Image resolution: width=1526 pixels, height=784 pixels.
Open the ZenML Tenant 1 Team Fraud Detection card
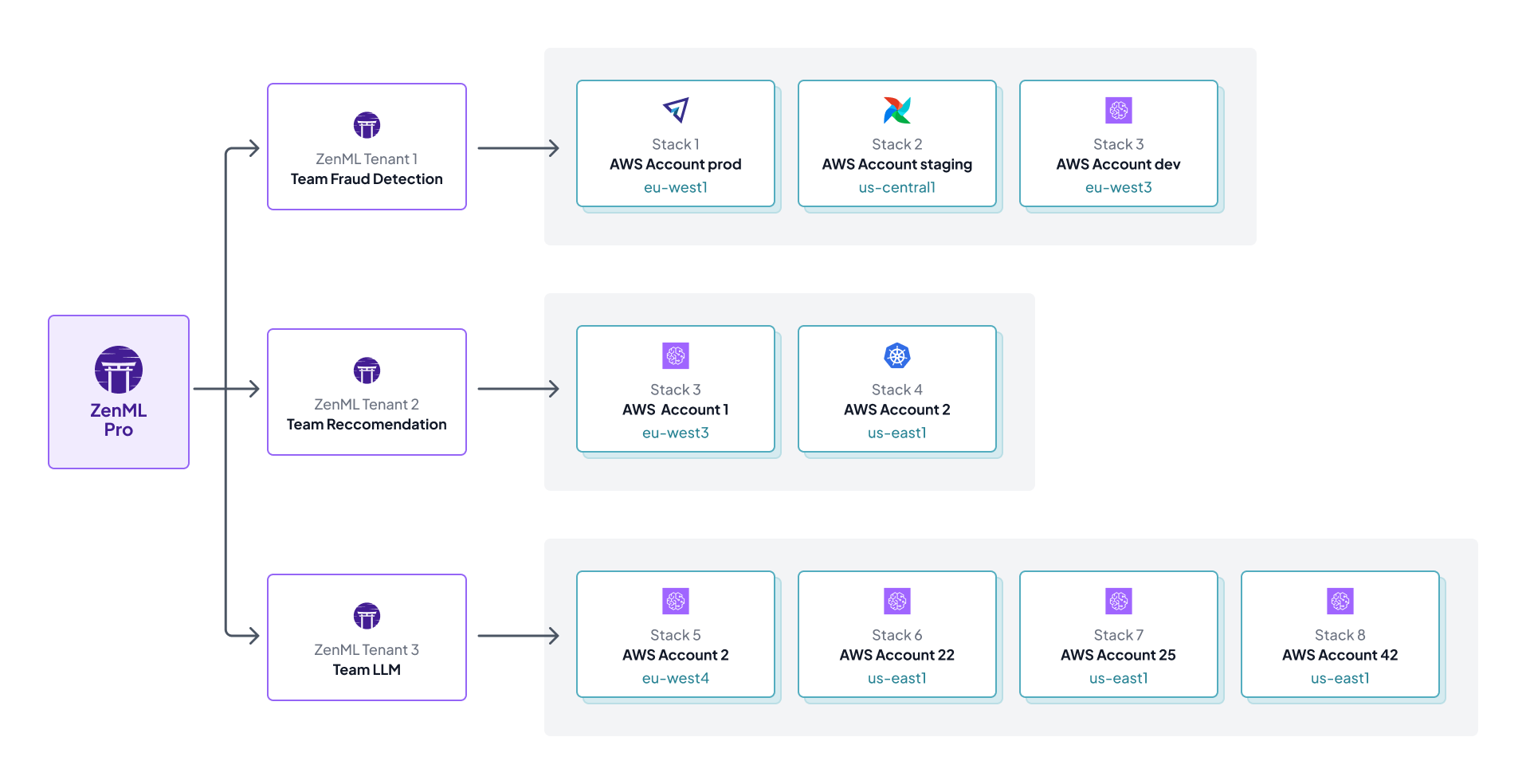(366, 147)
